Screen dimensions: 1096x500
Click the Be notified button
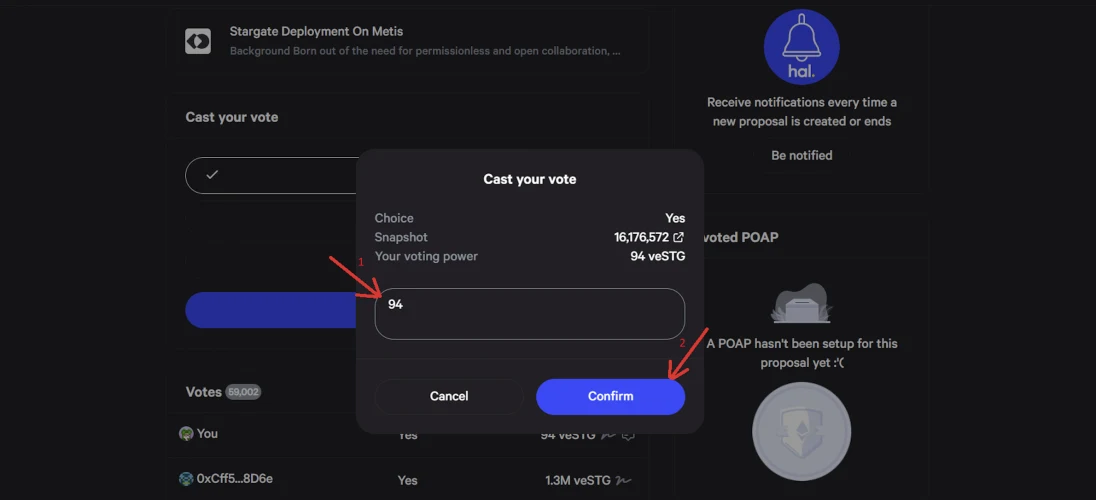(x=802, y=155)
